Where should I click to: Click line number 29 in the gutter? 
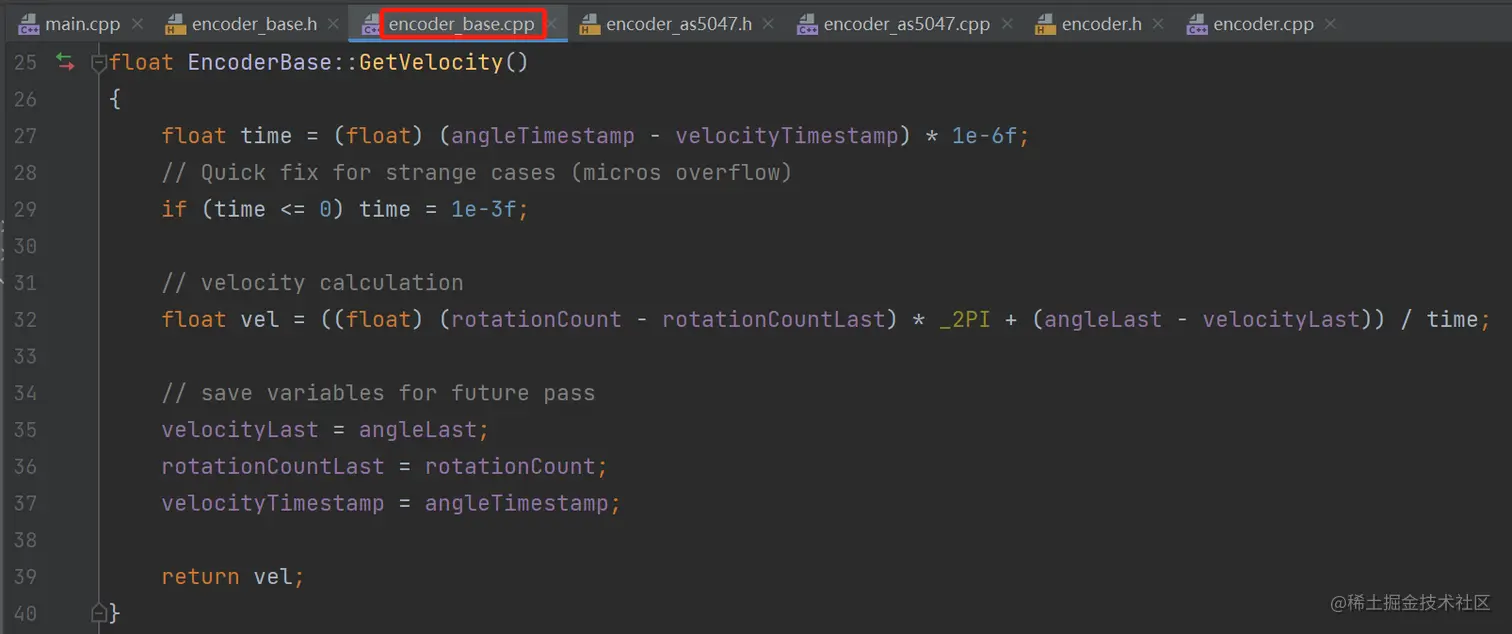[x=26, y=209]
